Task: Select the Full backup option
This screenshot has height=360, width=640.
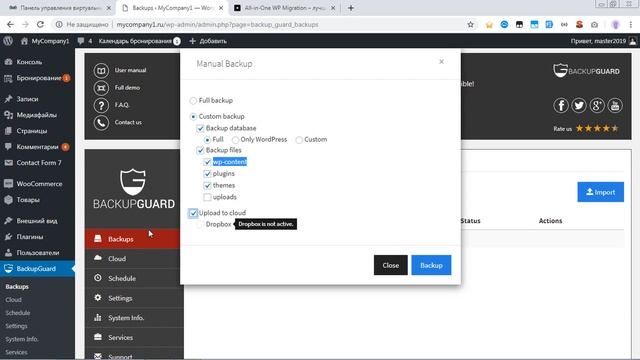Action: click(x=193, y=100)
